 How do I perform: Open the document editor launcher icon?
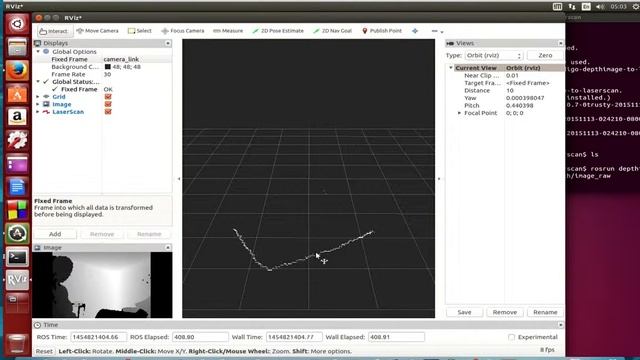tap(17, 187)
